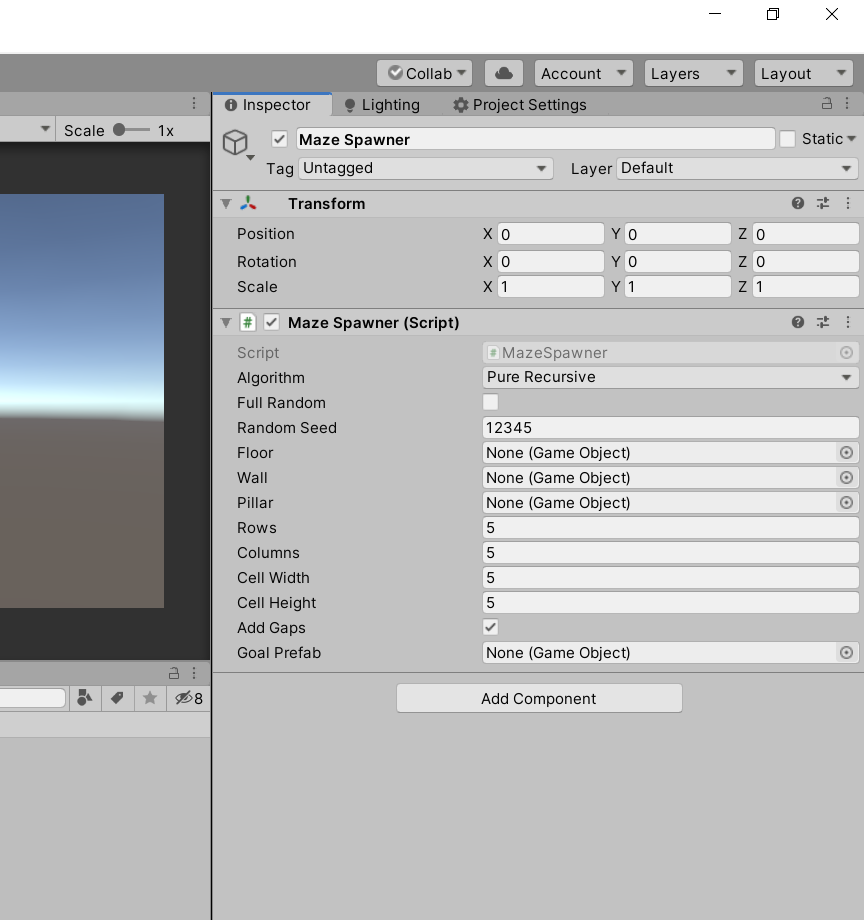Open the Layer dropdown set to Default
This screenshot has height=920, width=864.
(738, 168)
